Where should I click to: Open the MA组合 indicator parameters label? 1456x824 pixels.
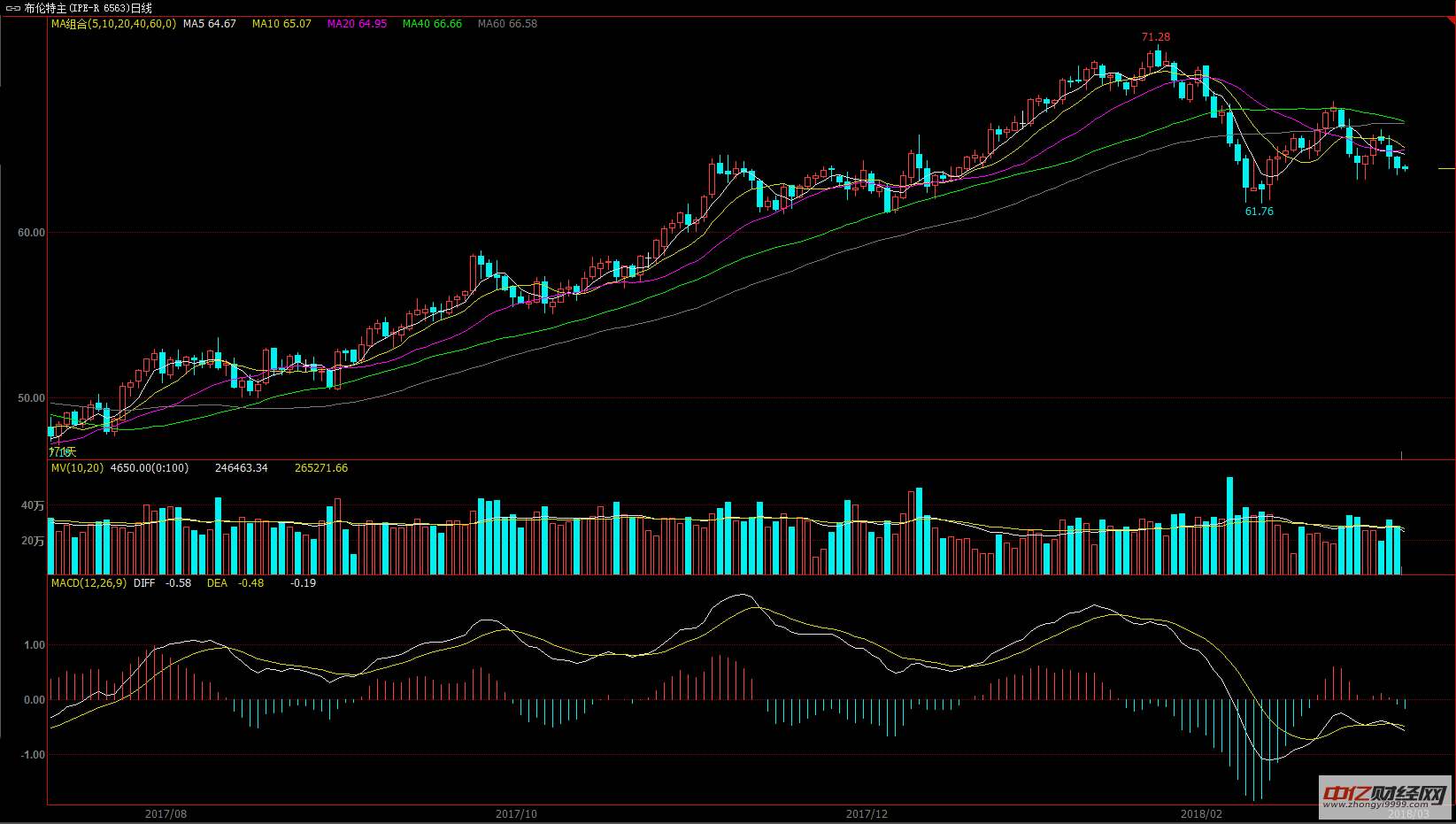113,24
